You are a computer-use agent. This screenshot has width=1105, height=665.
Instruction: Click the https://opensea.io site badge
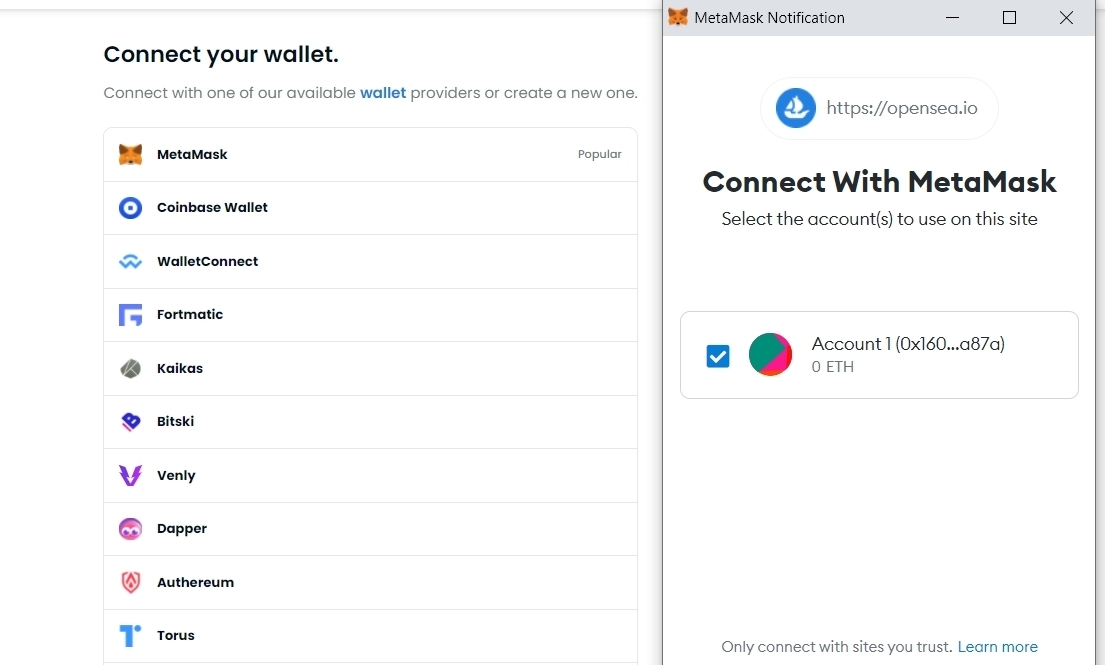point(879,108)
